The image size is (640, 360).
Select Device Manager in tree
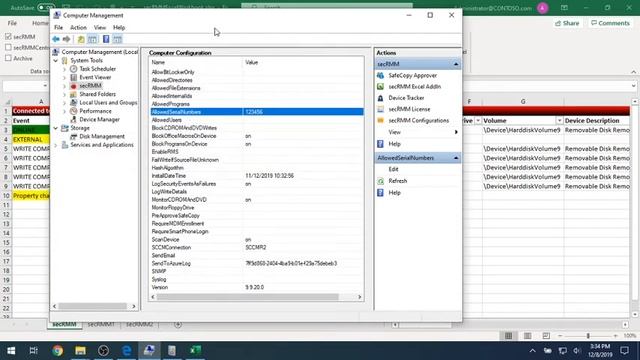99,120
